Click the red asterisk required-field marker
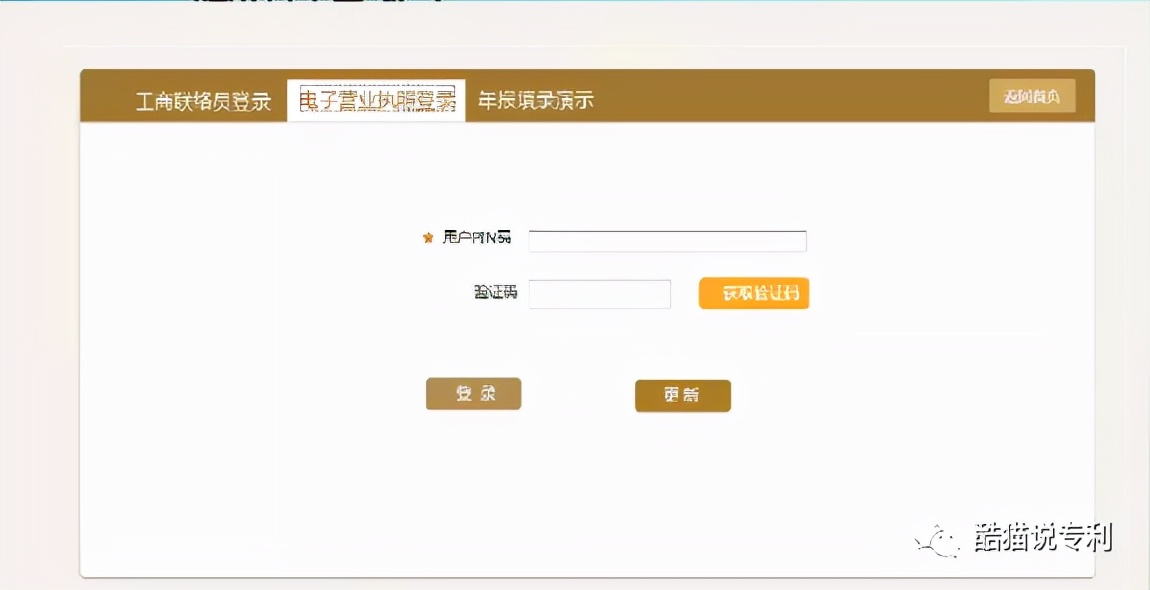1150x590 pixels. click(x=427, y=239)
